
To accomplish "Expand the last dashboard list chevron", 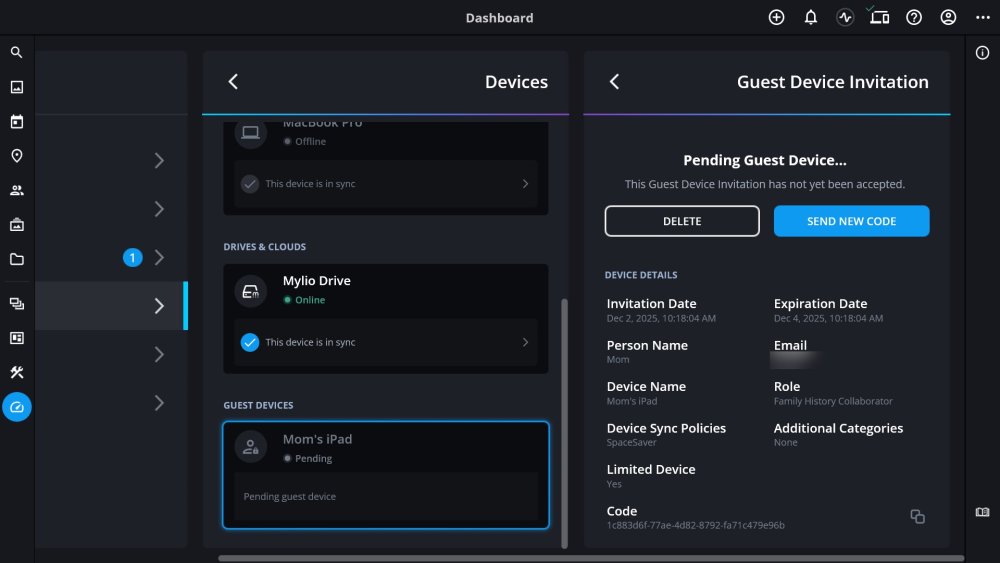I will click(x=159, y=402).
